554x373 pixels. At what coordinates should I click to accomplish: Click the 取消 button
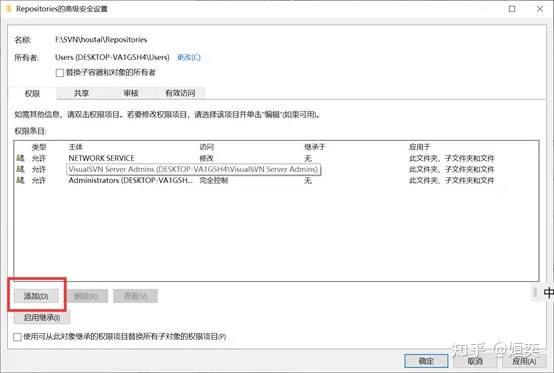[475, 361]
